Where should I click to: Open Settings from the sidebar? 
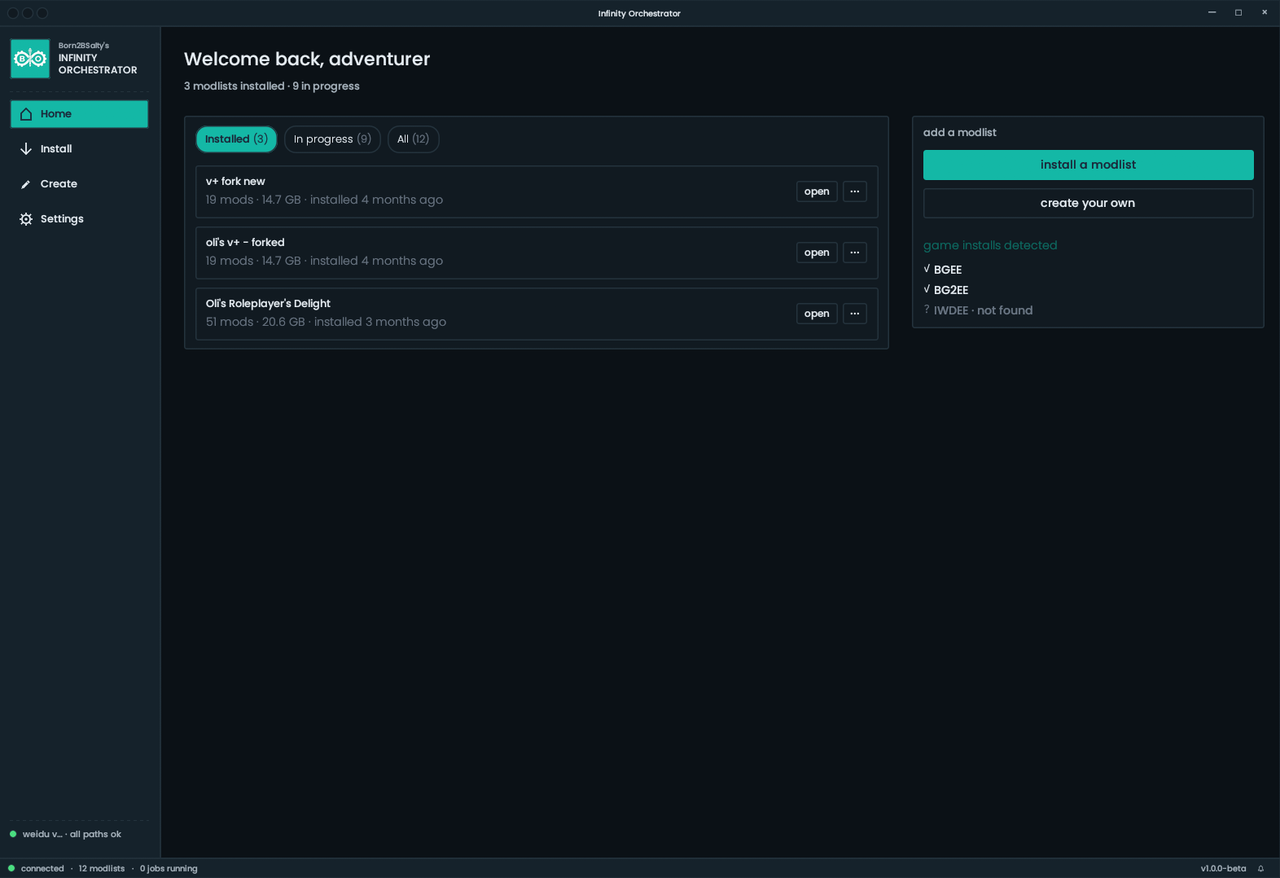coord(79,219)
